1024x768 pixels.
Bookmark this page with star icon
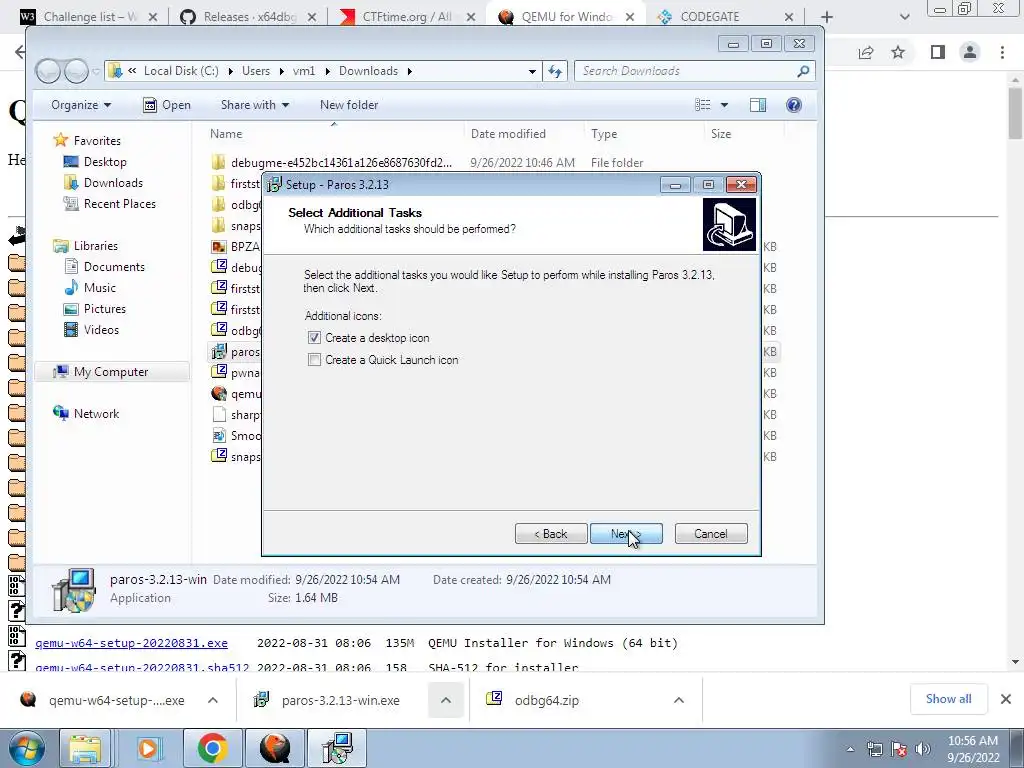point(898,52)
